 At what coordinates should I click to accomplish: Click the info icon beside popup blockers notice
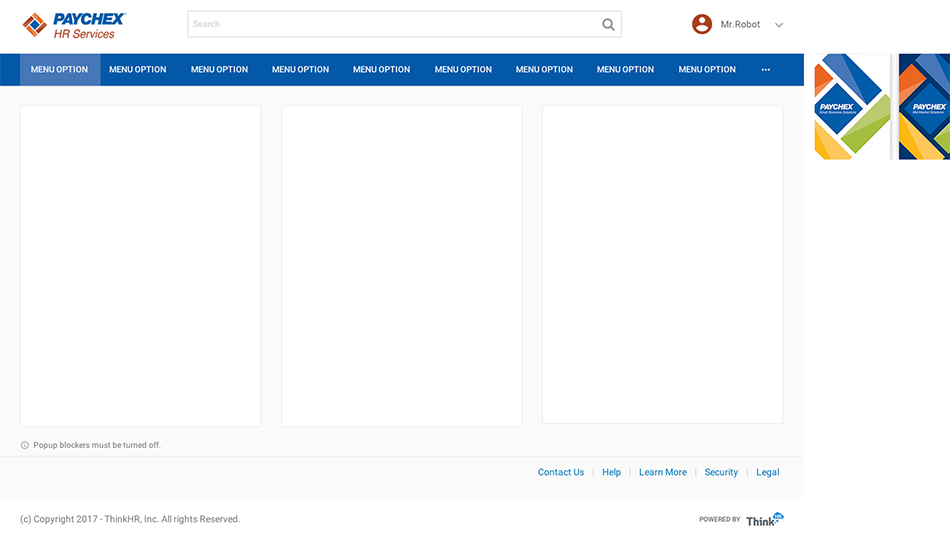tap(25, 445)
